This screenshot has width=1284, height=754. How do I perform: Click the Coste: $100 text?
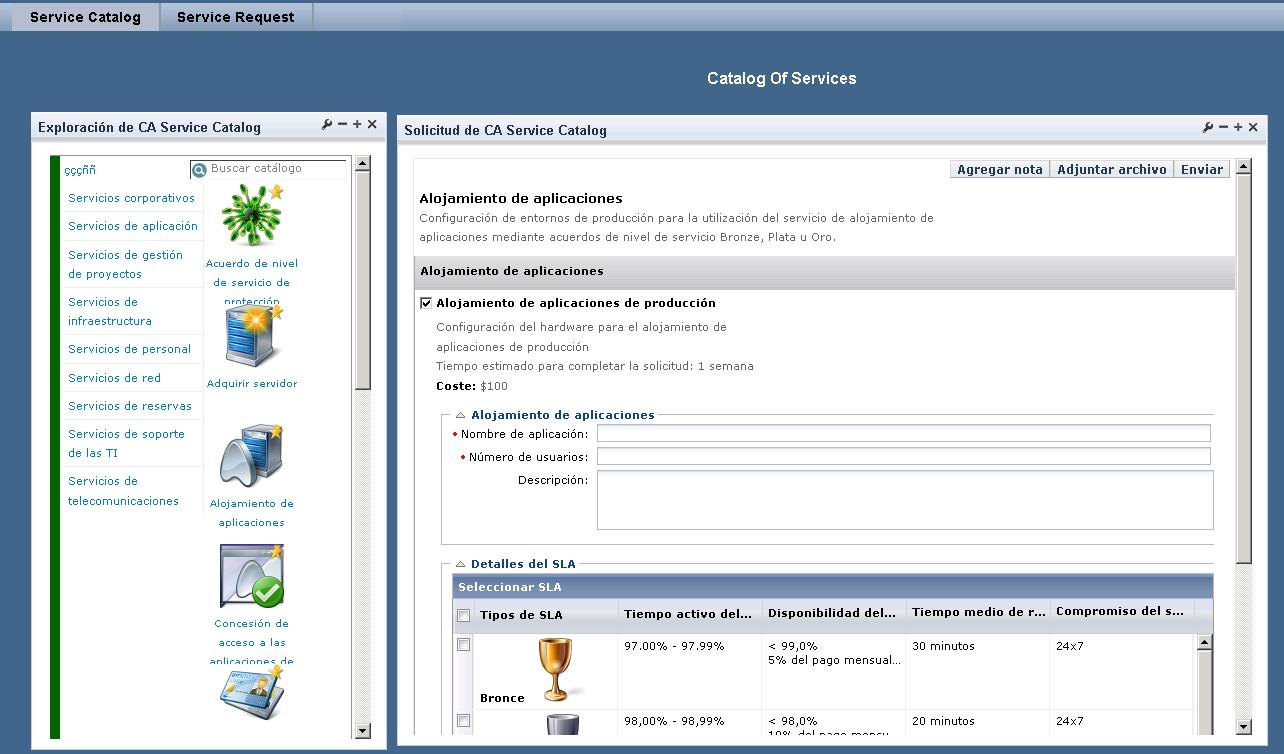[472, 386]
